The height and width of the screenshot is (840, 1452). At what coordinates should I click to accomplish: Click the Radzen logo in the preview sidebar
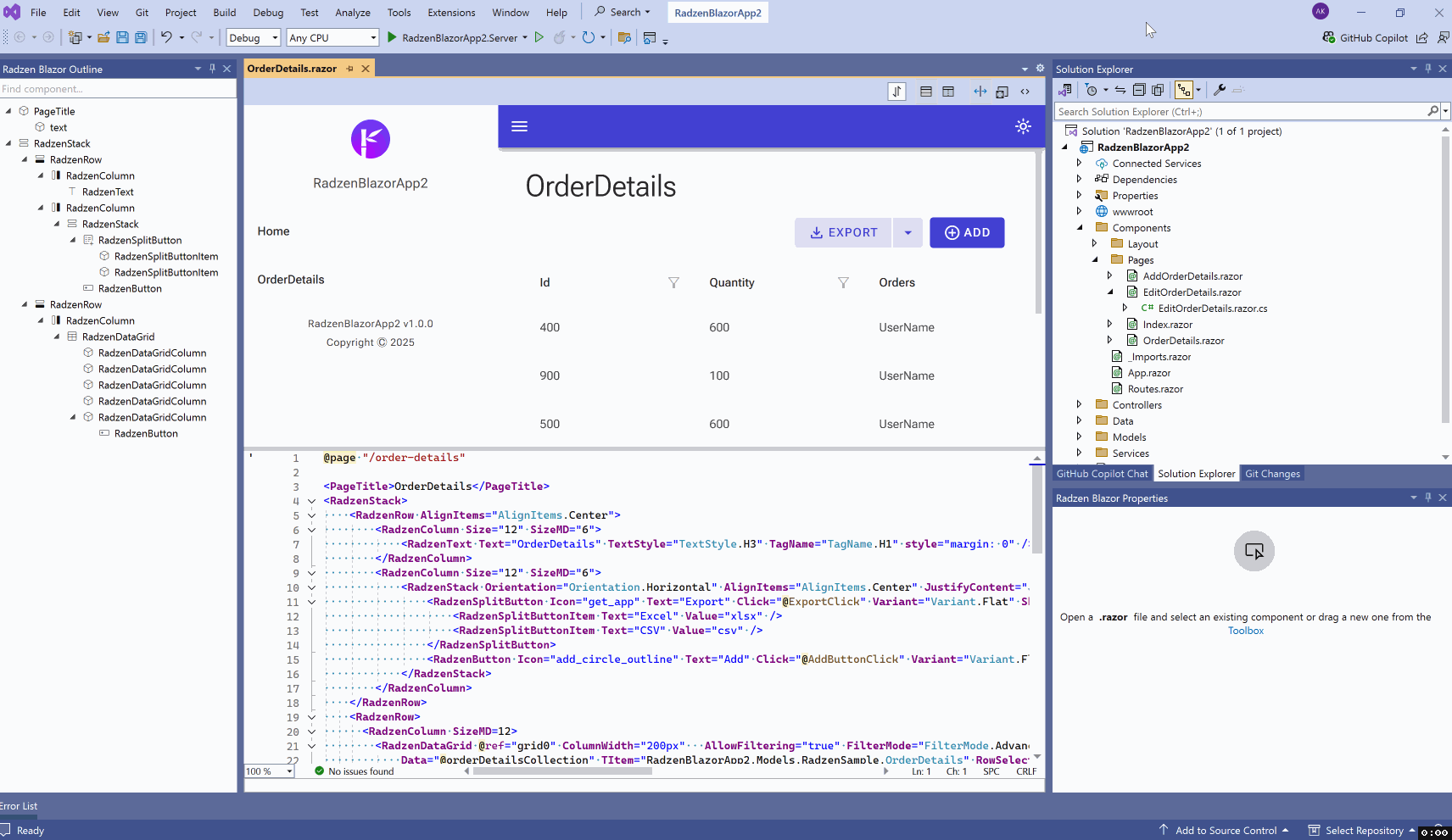click(x=371, y=139)
